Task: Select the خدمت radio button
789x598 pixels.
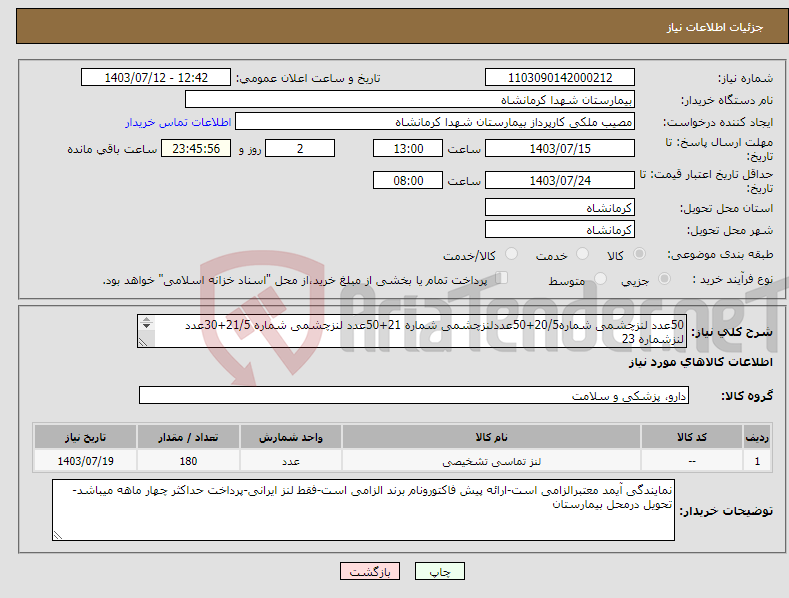Action: pyautogui.click(x=582, y=254)
